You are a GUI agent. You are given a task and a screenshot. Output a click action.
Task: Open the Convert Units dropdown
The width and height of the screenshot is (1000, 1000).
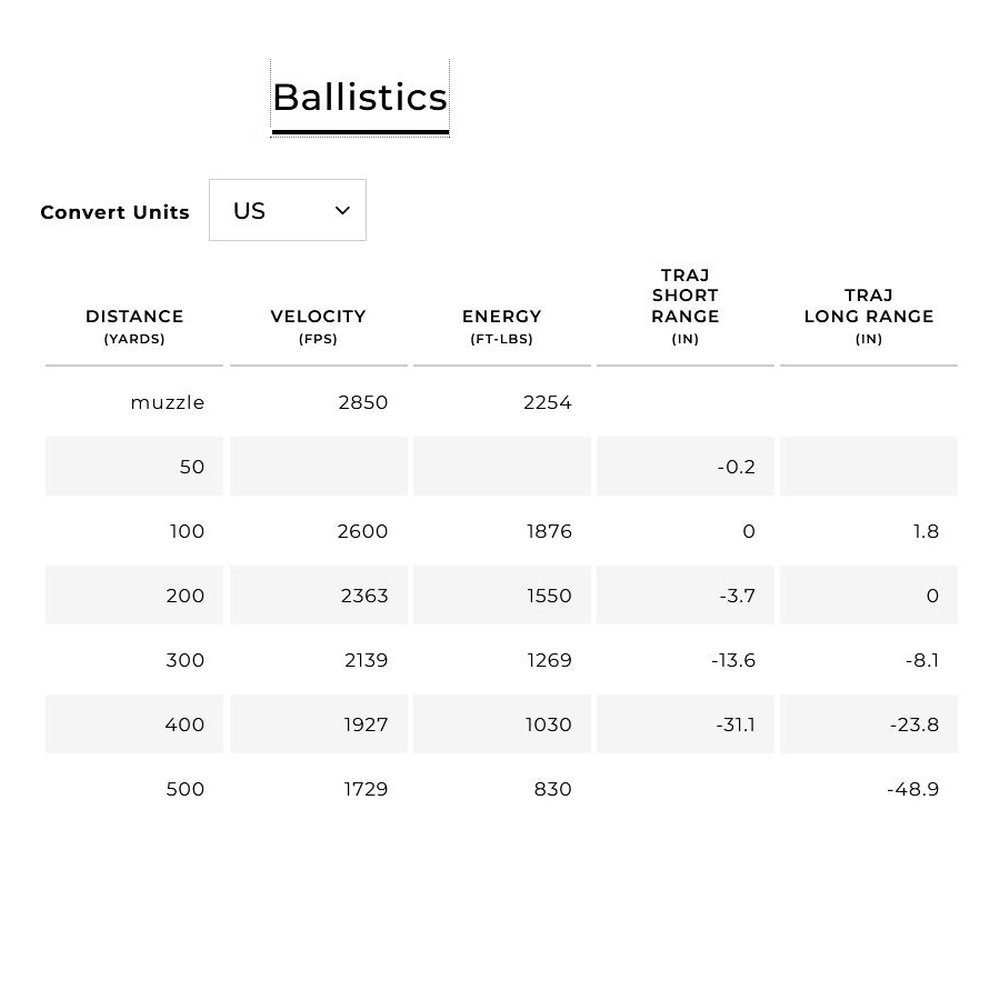click(x=288, y=210)
